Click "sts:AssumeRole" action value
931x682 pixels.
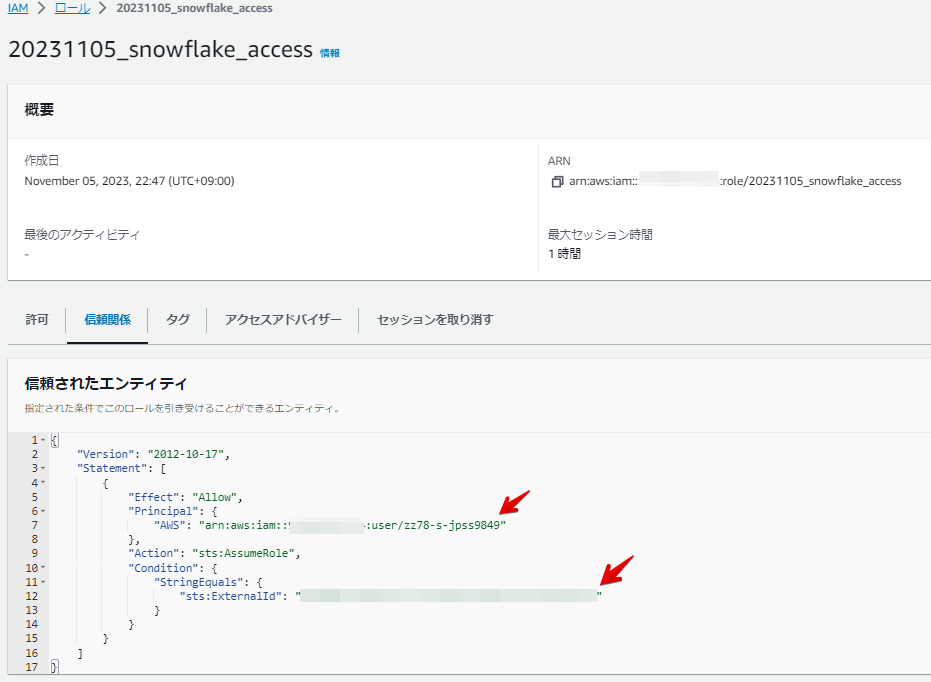[243, 553]
